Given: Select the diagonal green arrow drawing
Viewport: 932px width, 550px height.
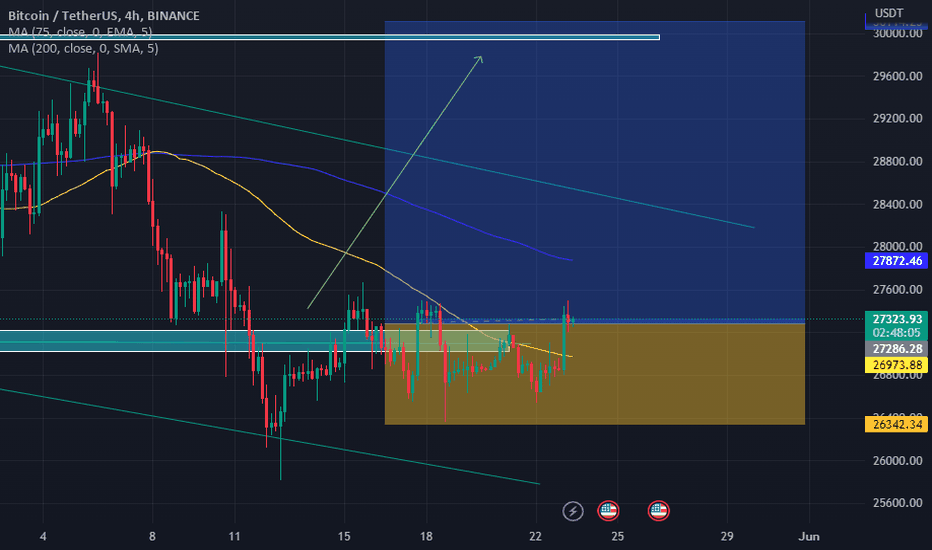Looking at the screenshot, I should pos(395,182).
